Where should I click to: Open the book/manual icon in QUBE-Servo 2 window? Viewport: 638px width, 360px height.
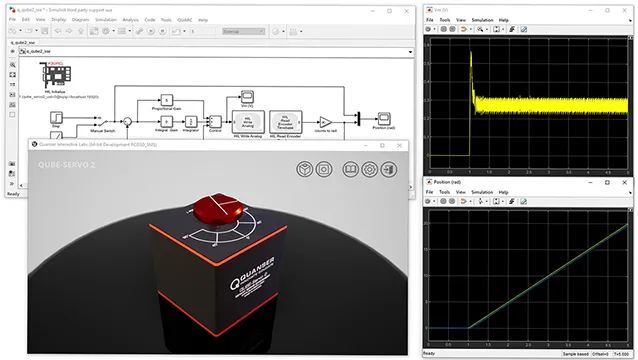[350, 169]
